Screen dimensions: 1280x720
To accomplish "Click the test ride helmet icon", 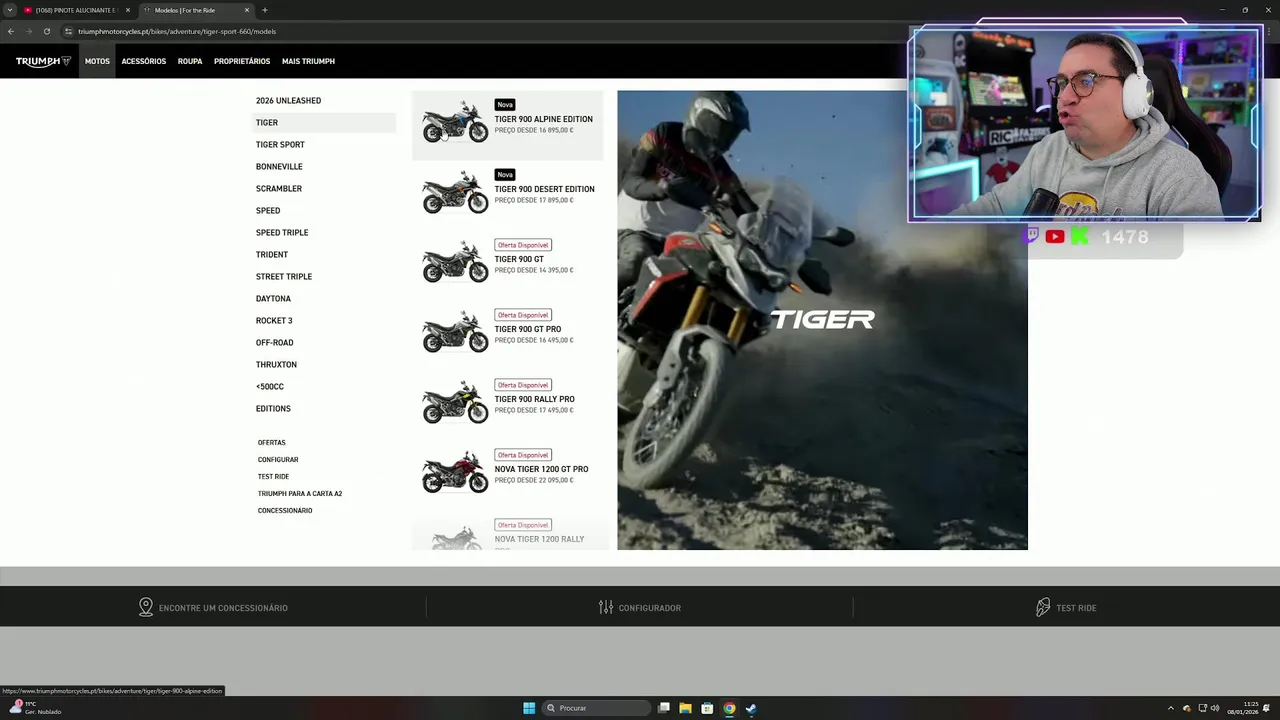I will tap(1043, 607).
